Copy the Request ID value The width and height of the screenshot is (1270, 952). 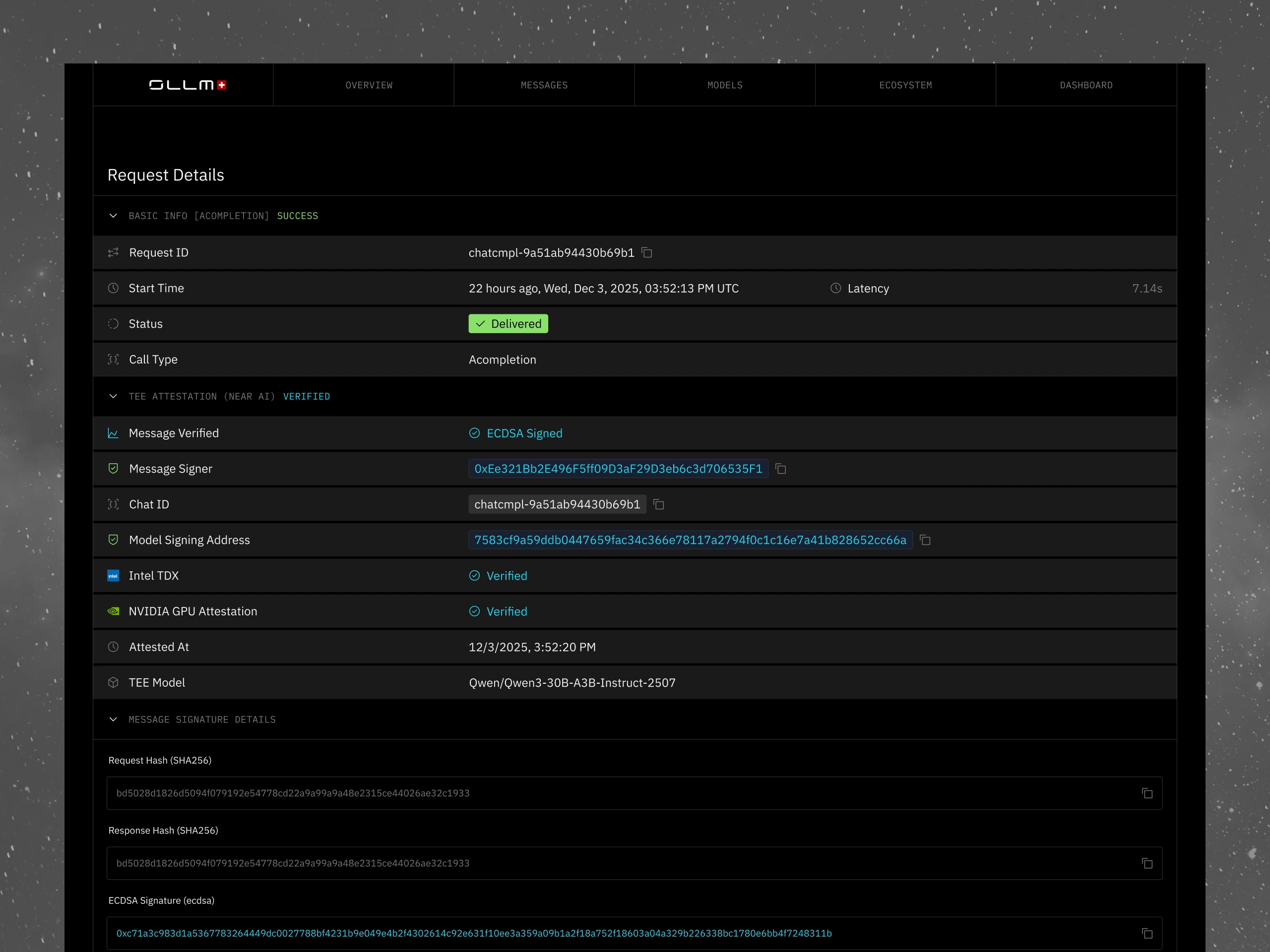[647, 252]
